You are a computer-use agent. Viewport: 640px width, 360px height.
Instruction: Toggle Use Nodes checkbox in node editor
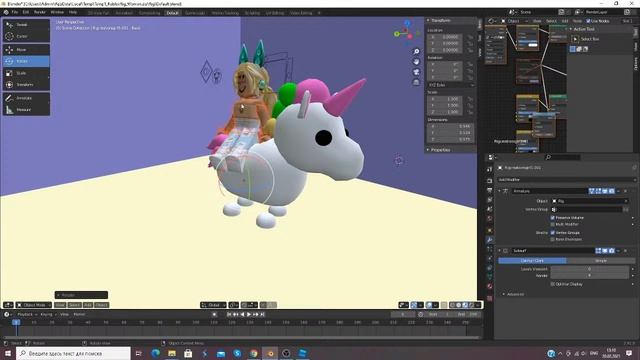pos(588,21)
